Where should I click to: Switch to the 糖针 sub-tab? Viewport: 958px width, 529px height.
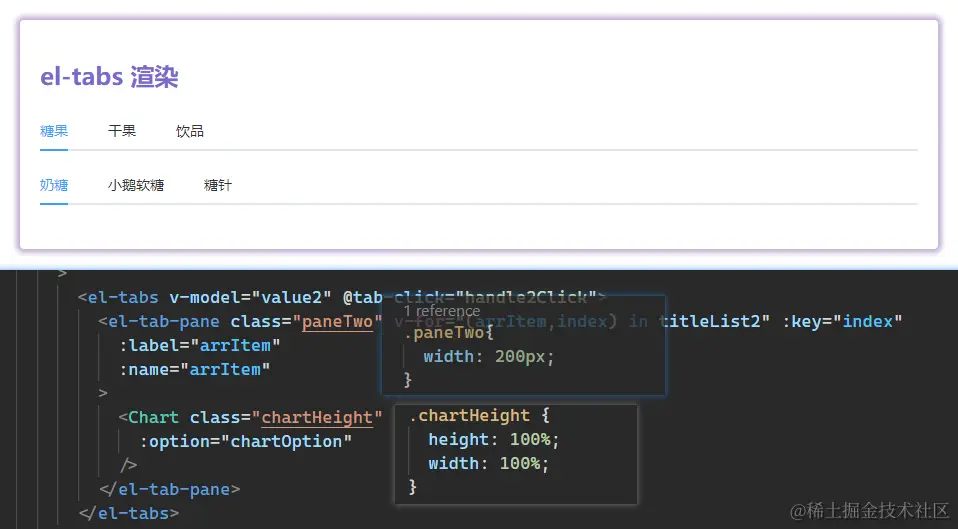pos(218,185)
